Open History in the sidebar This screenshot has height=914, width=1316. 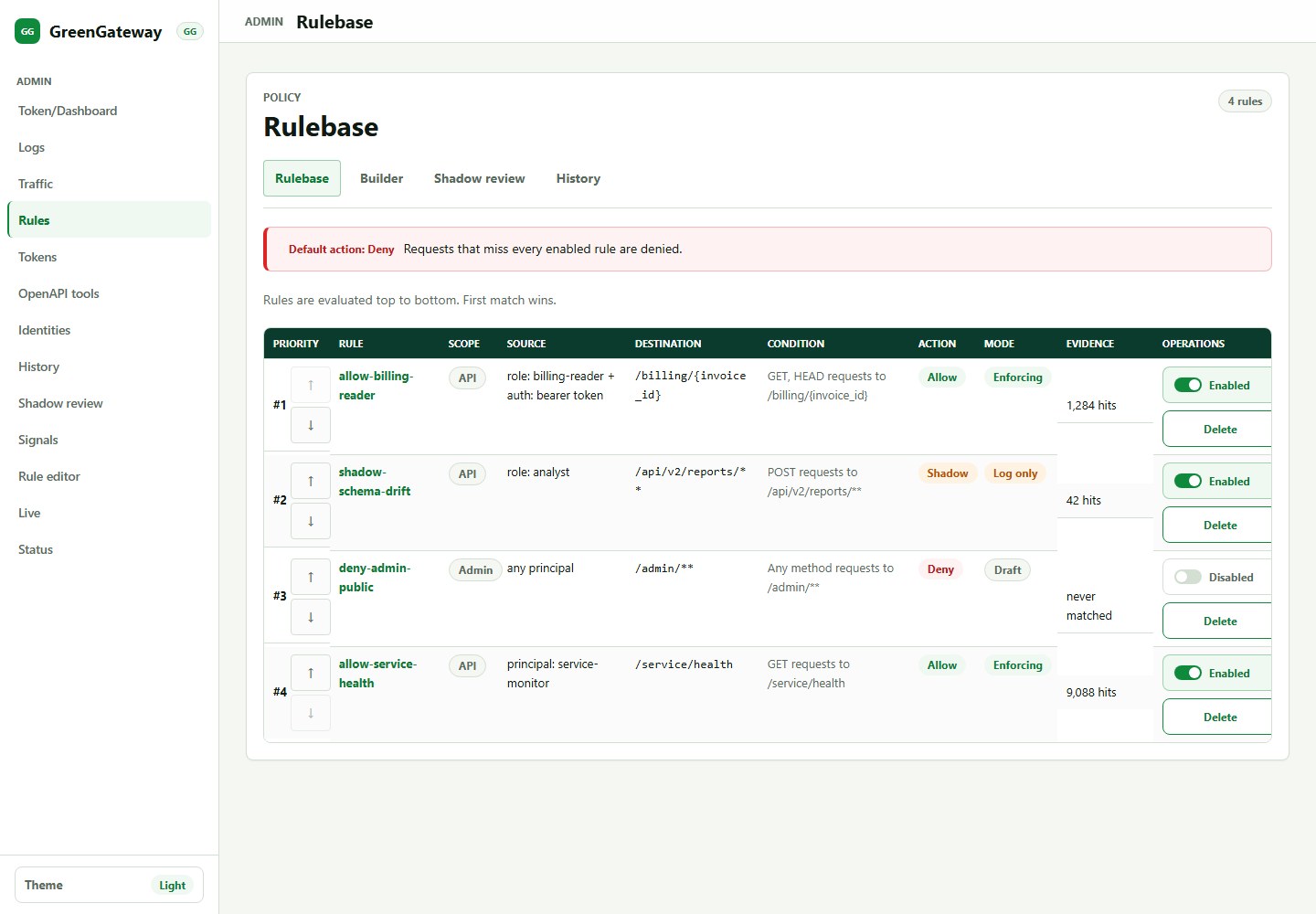click(x=110, y=367)
